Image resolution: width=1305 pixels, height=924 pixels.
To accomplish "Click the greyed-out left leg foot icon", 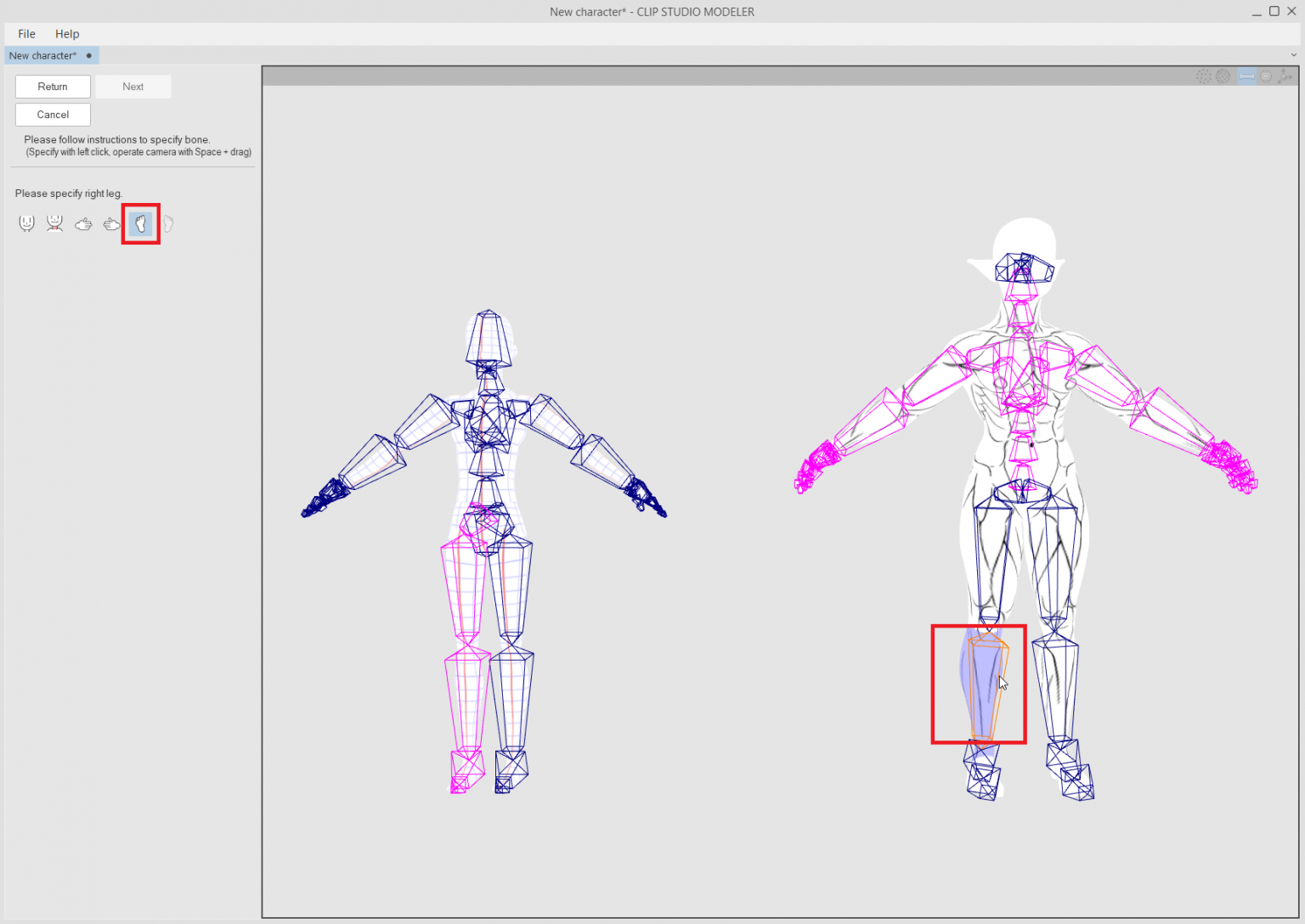I will pyautogui.click(x=168, y=224).
